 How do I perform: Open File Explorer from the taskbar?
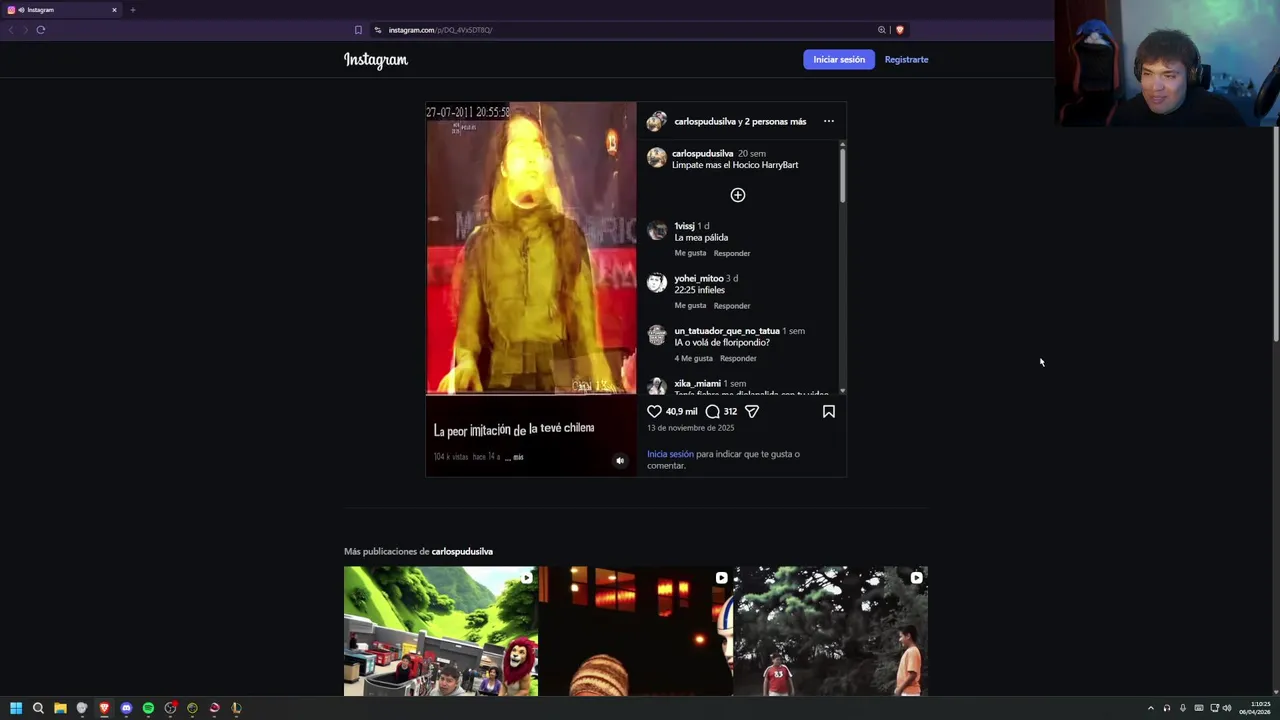coord(60,708)
